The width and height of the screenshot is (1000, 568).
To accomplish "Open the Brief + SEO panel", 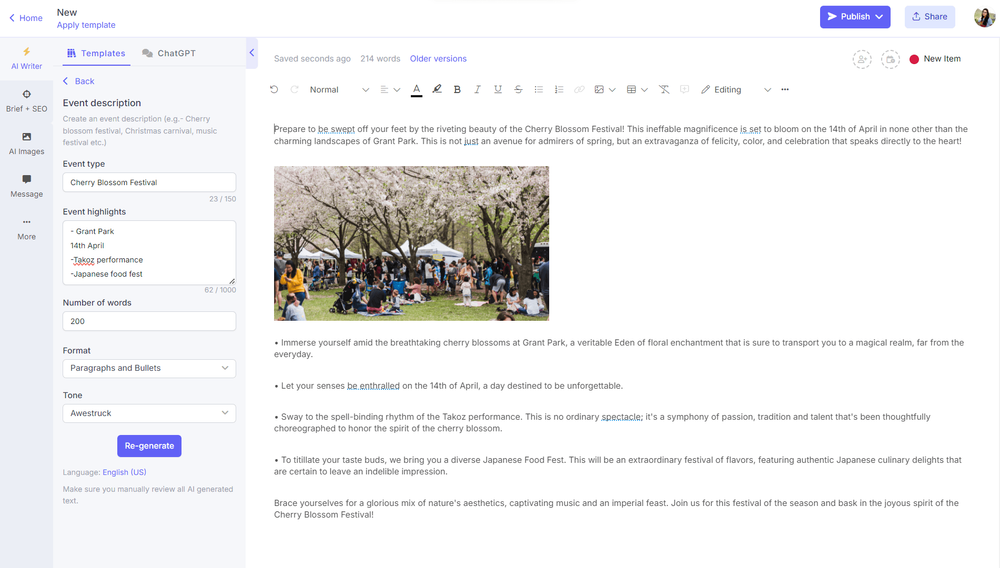I will coord(26,101).
